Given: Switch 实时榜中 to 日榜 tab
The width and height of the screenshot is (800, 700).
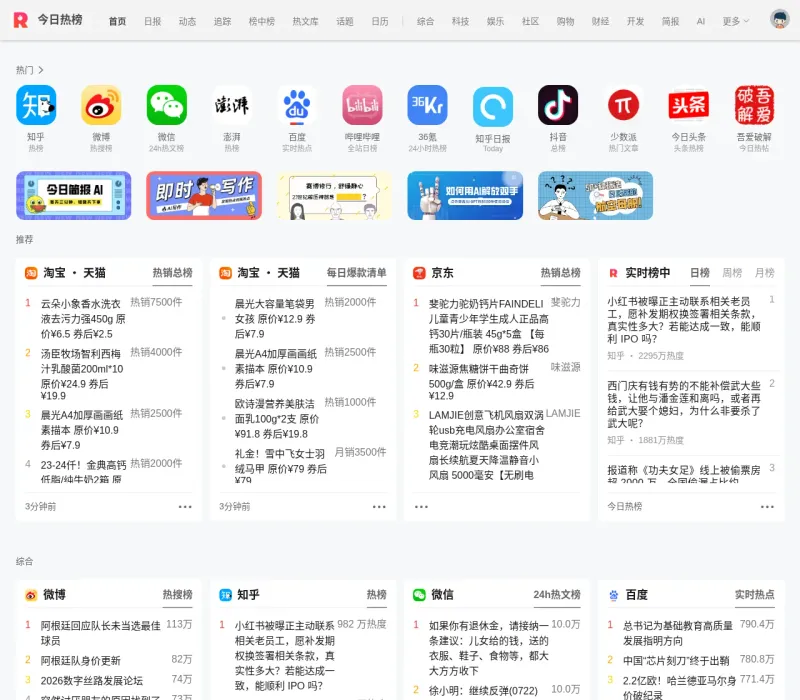Looking at the screenshot, I should (700, 273).
